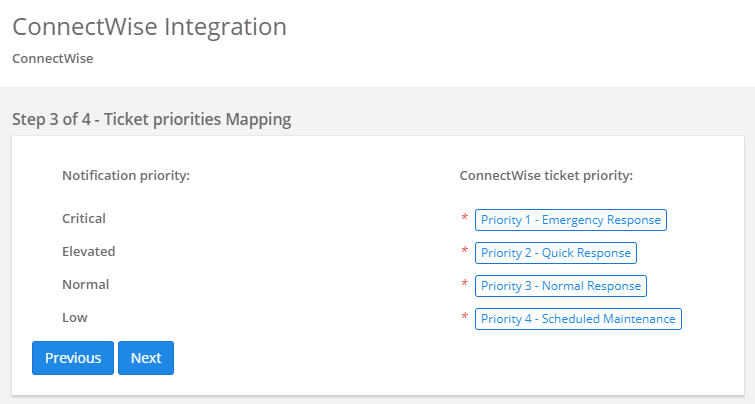Open the Priority 1 - Emergency Response dropdown
This screenshot has height=404, width=755.
pos(571,220)
